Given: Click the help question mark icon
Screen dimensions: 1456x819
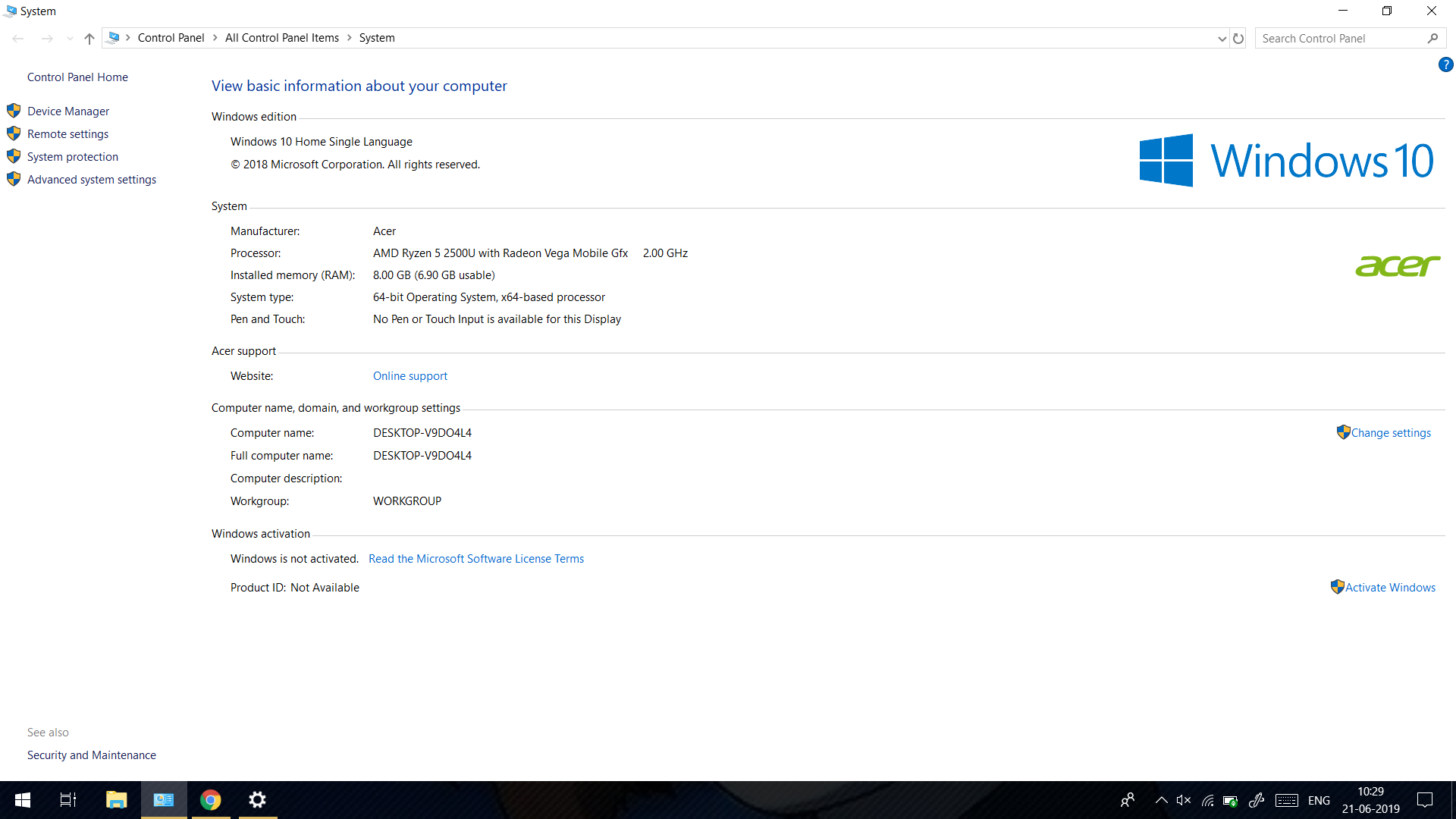Looking at the screenshot, I should (1445, 65).
